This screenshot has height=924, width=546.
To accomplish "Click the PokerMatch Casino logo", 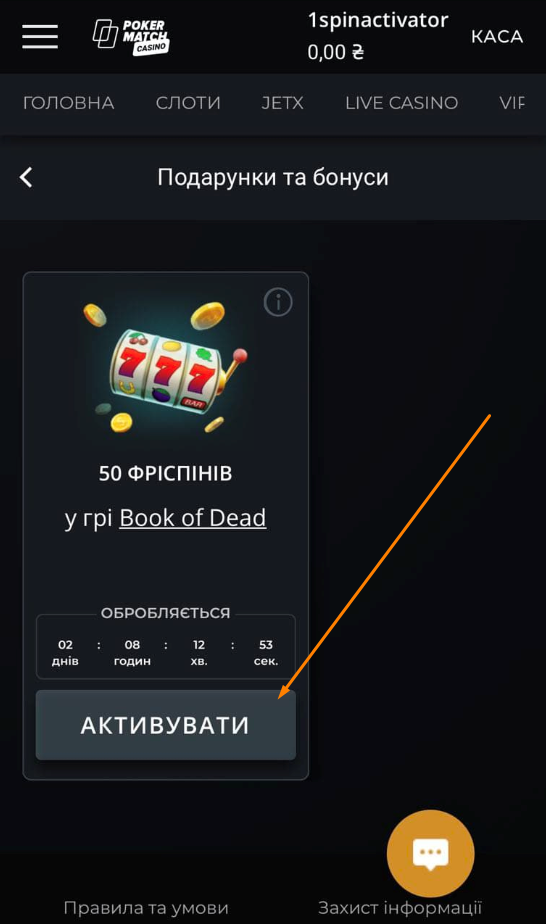I will tap(131, 37).
